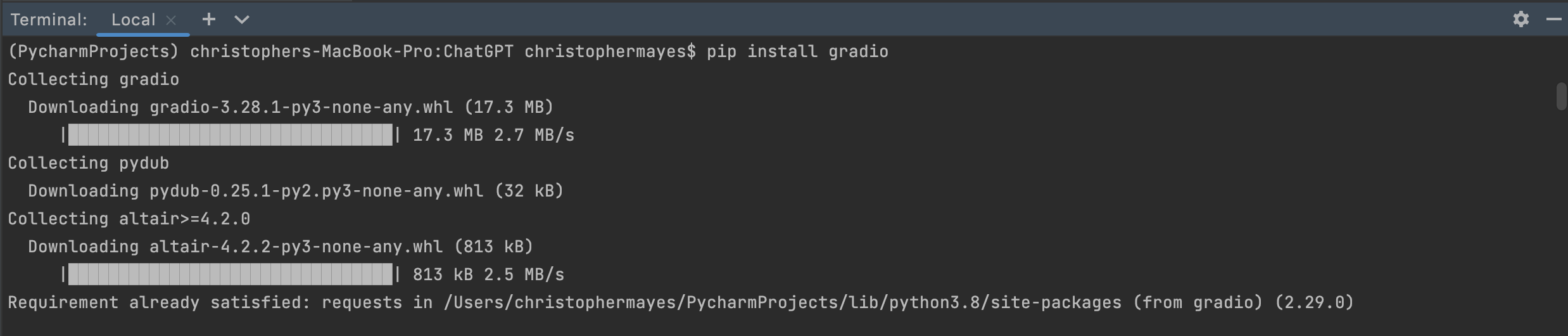Hide the Terminal tool window
1568x336 pixels.
(1553, 20)
